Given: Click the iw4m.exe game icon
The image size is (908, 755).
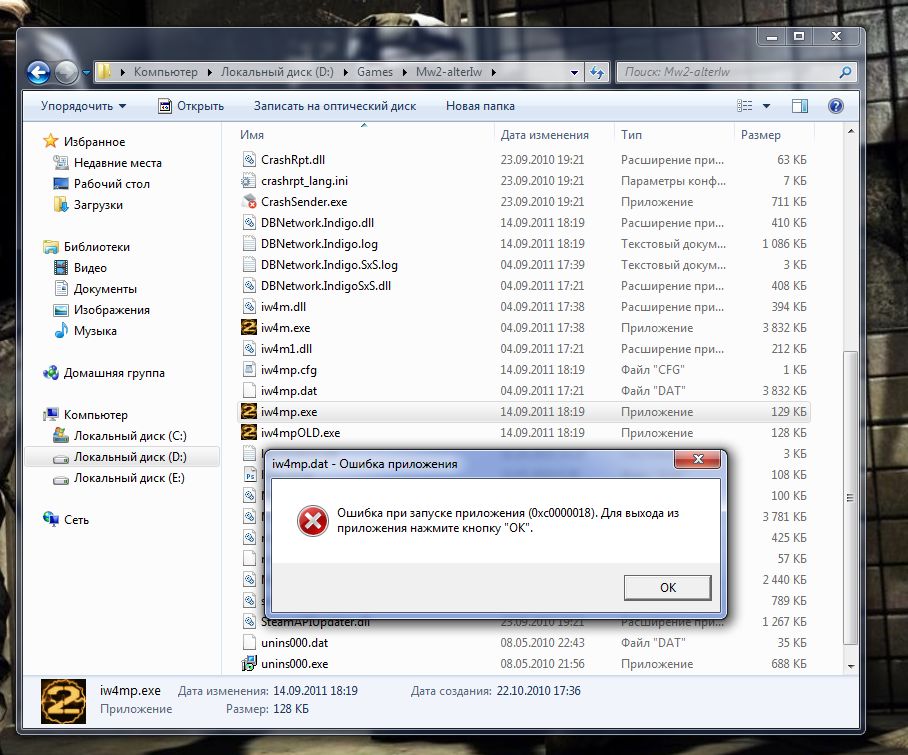Looking at the screenshot, I should coord(248,327).
